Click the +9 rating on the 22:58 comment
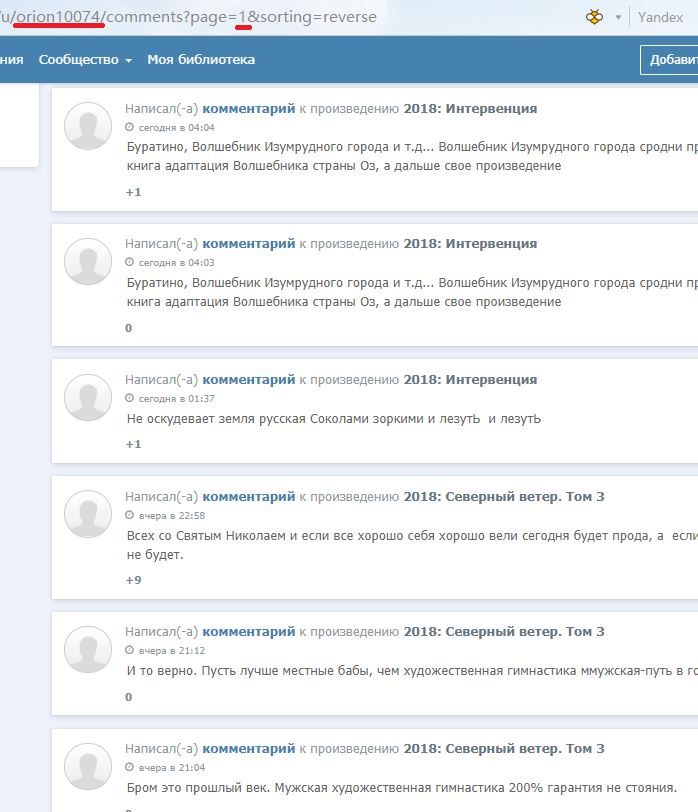The image size is (698, 812). coord(133,580)
